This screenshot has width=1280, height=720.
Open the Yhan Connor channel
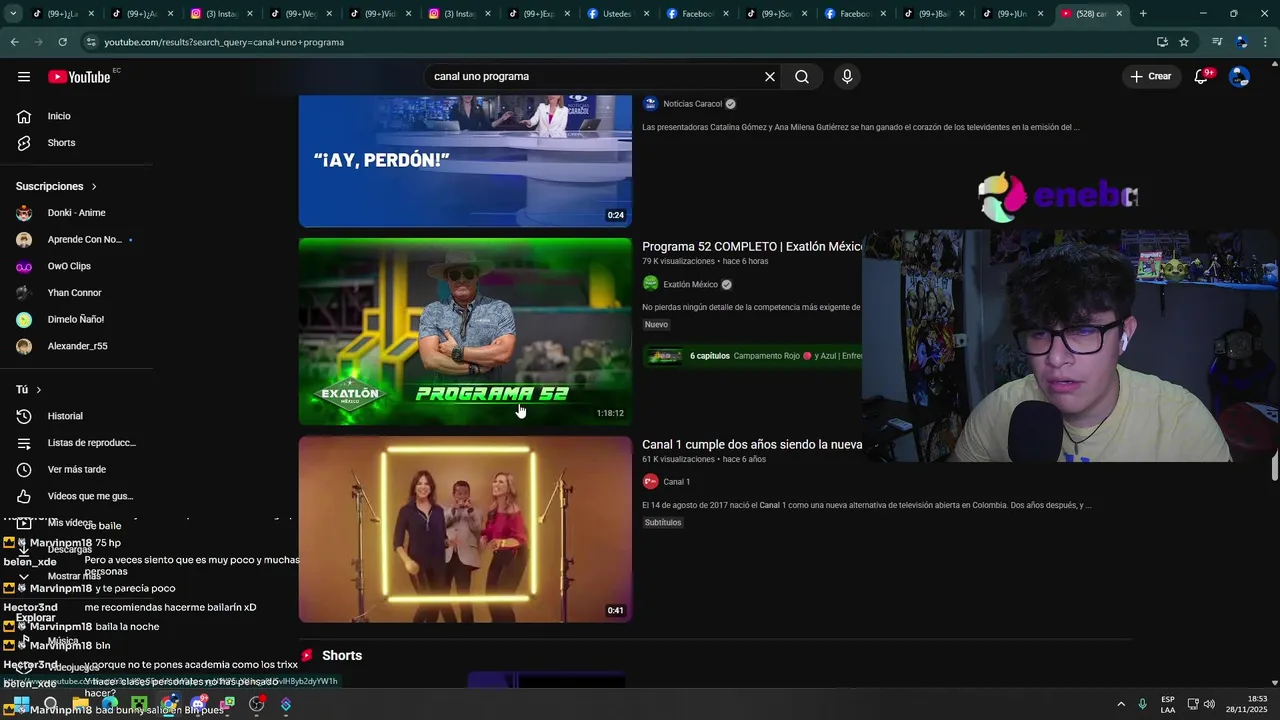click(76, 293)
